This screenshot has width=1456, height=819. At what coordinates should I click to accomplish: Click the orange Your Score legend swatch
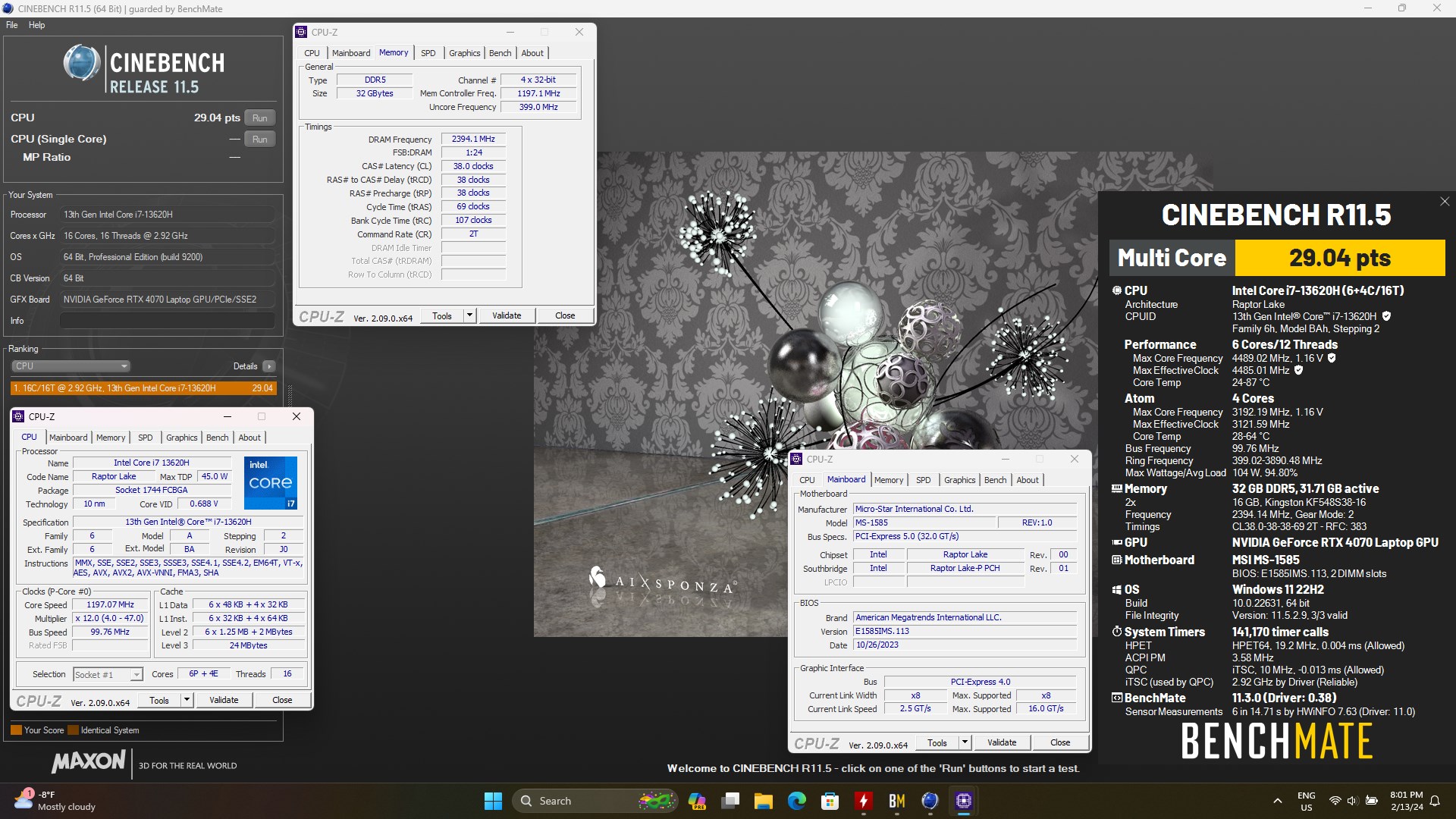point(16,730)
